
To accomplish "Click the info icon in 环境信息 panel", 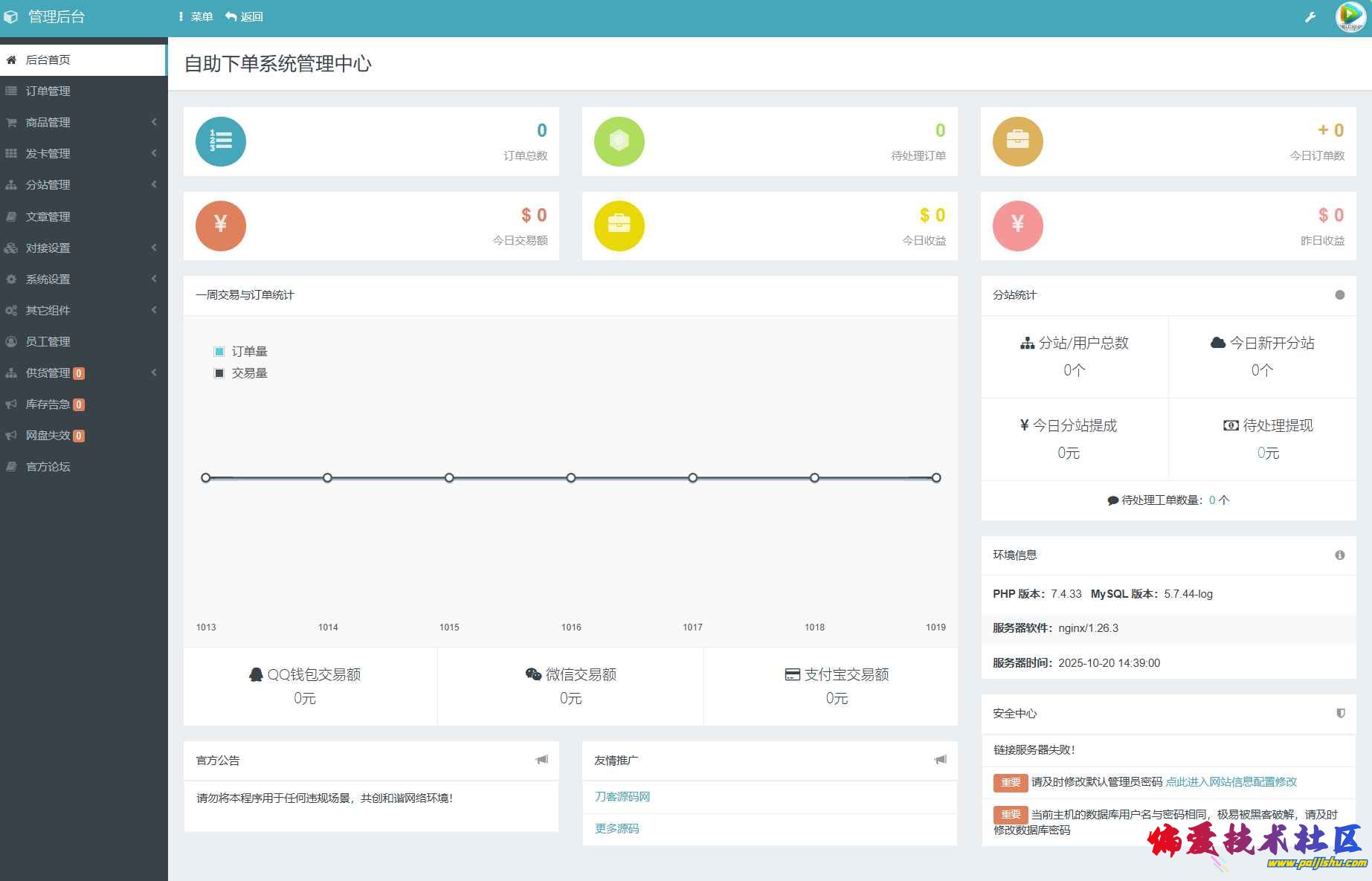I will (1339, 555).
